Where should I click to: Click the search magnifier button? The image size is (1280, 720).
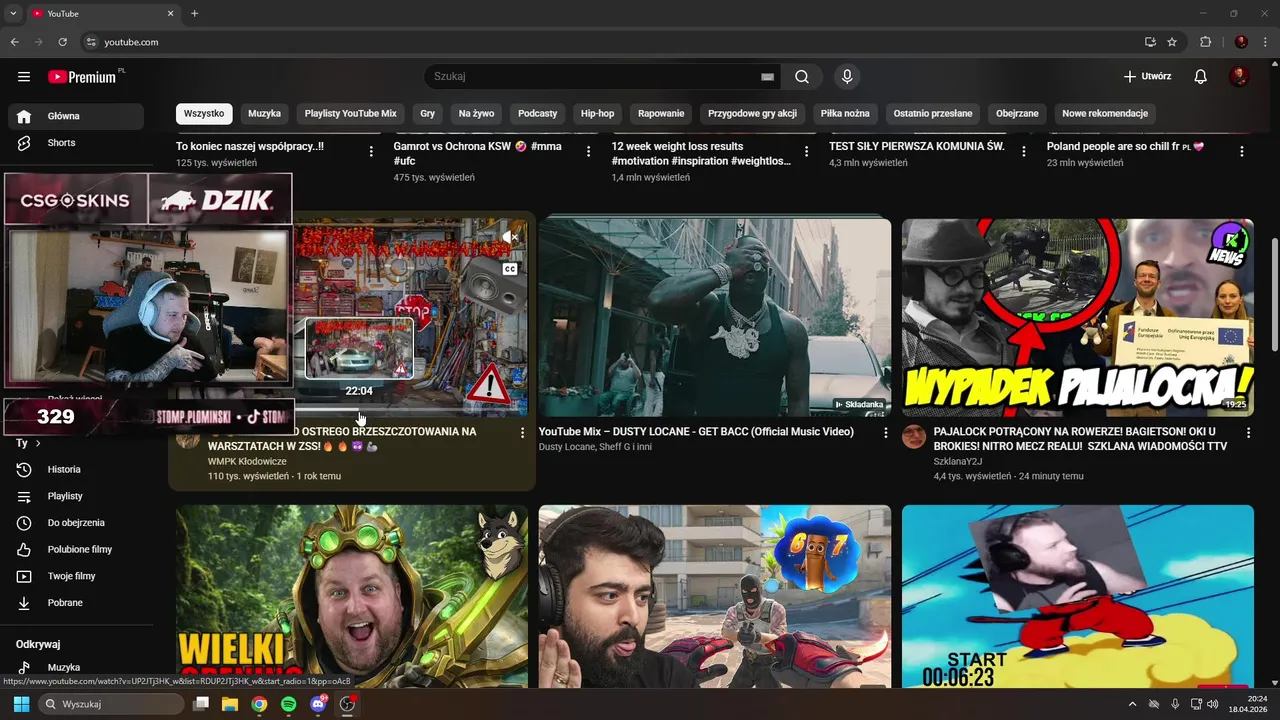tap(802, 77)
